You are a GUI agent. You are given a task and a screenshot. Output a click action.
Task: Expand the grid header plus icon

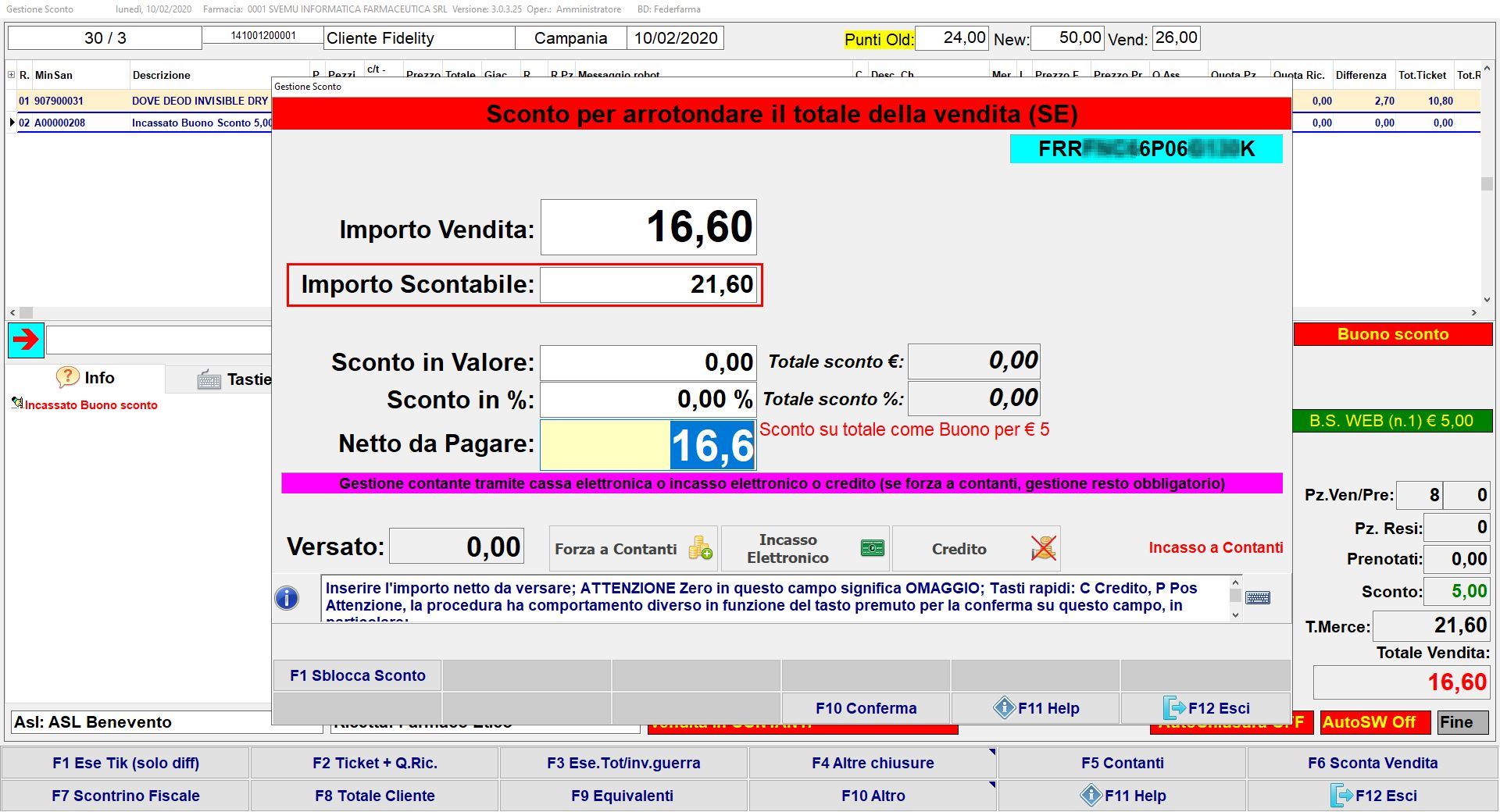pyautogui.click(x=11, y=75)
